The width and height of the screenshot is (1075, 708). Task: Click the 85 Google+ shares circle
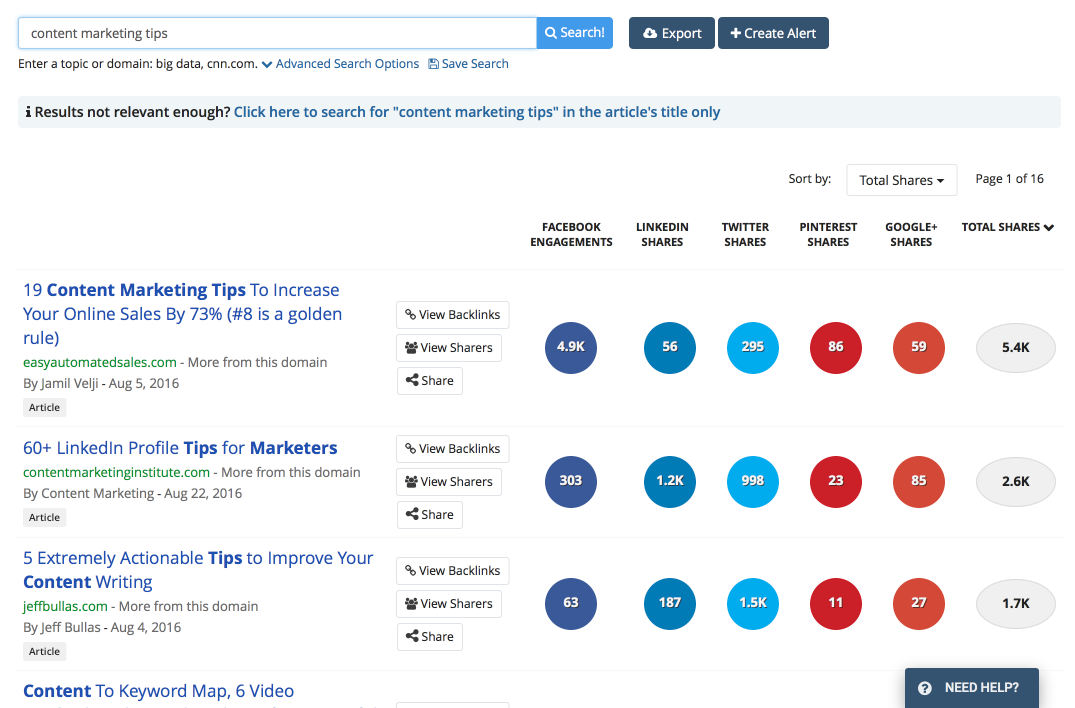pos(918,481)
